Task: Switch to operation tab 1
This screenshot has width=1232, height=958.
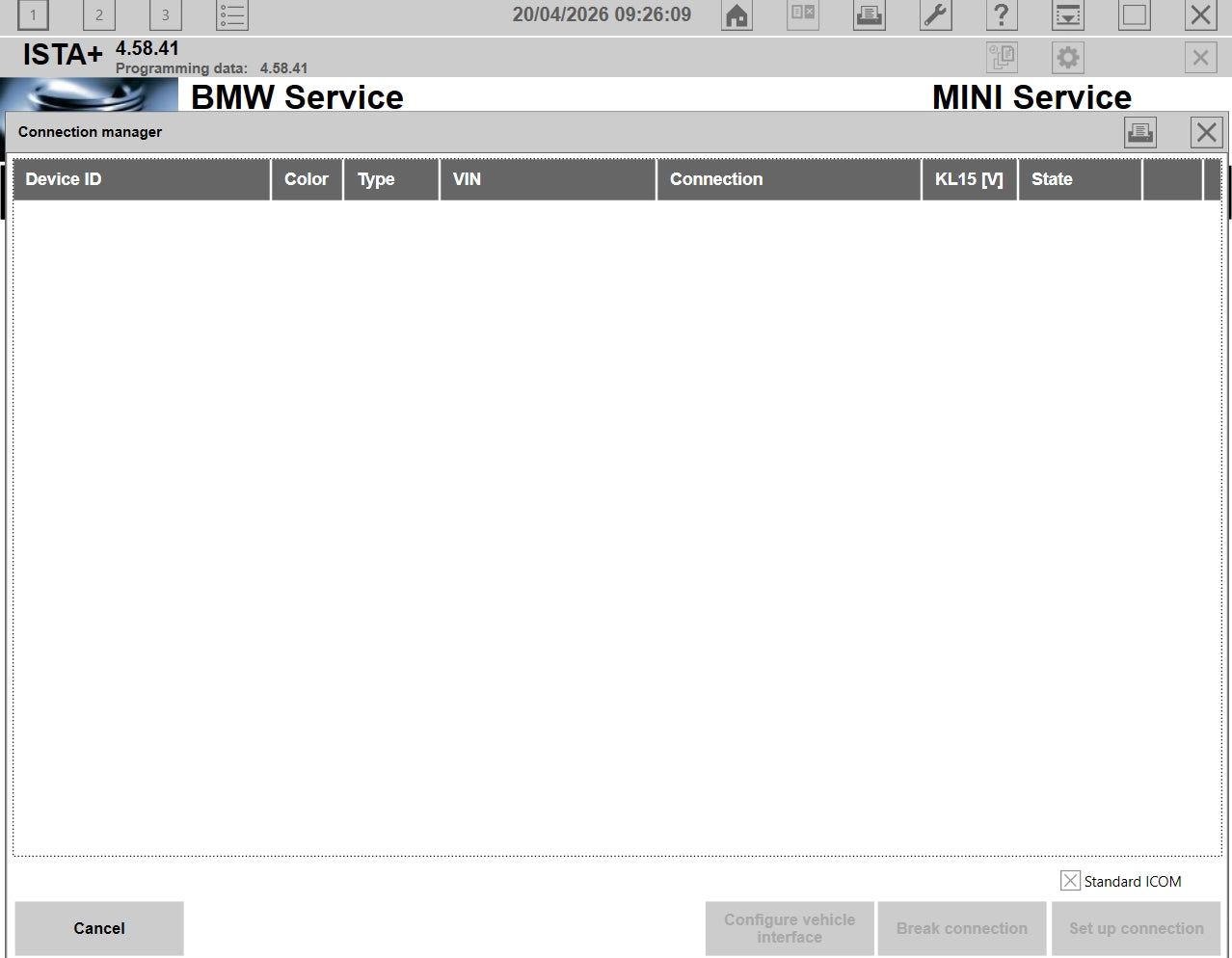Action: click(x=33, y=15)
